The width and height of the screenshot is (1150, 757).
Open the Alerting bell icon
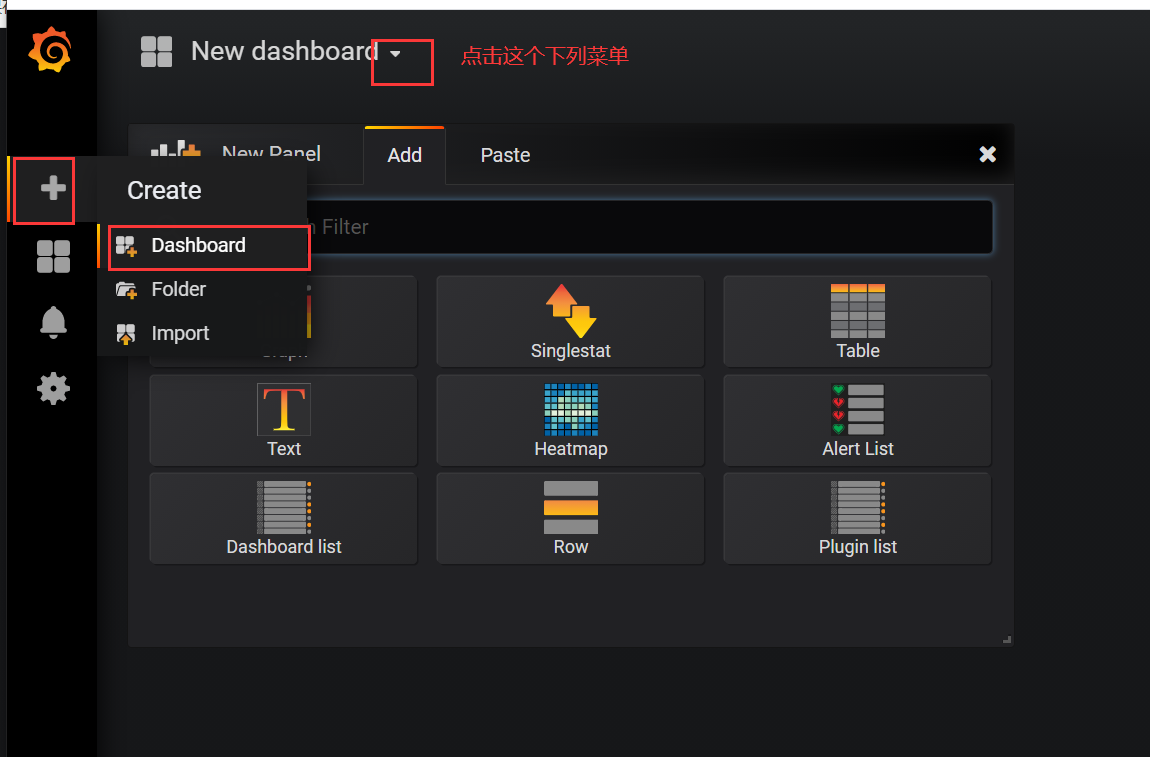[53, 323]
